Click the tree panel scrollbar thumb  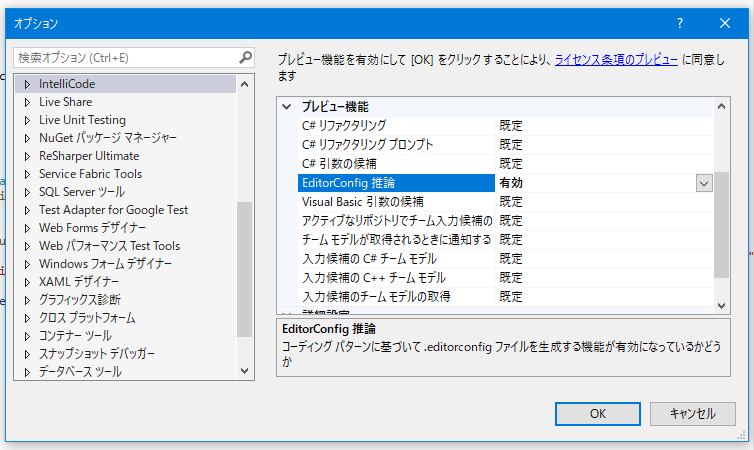pos(244,269)
